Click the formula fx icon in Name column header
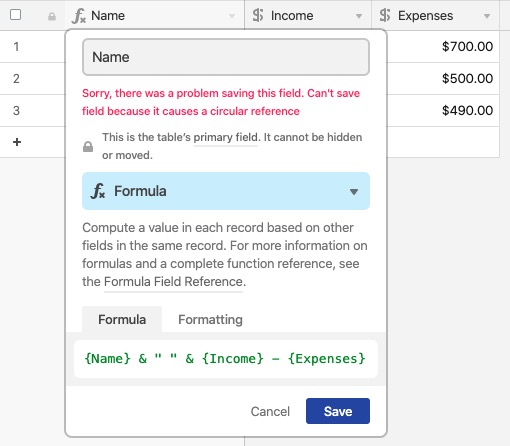This screenshot has width=510, height=446. click(79, 16)
